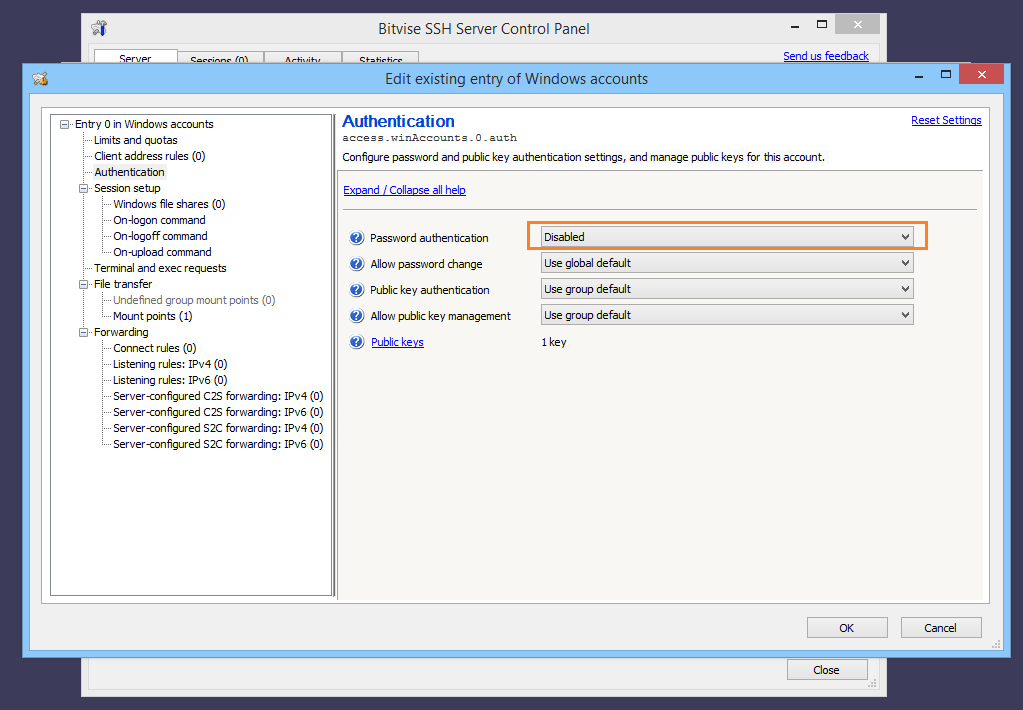
Task: Select Client address rules (0)
Action: 149,156
